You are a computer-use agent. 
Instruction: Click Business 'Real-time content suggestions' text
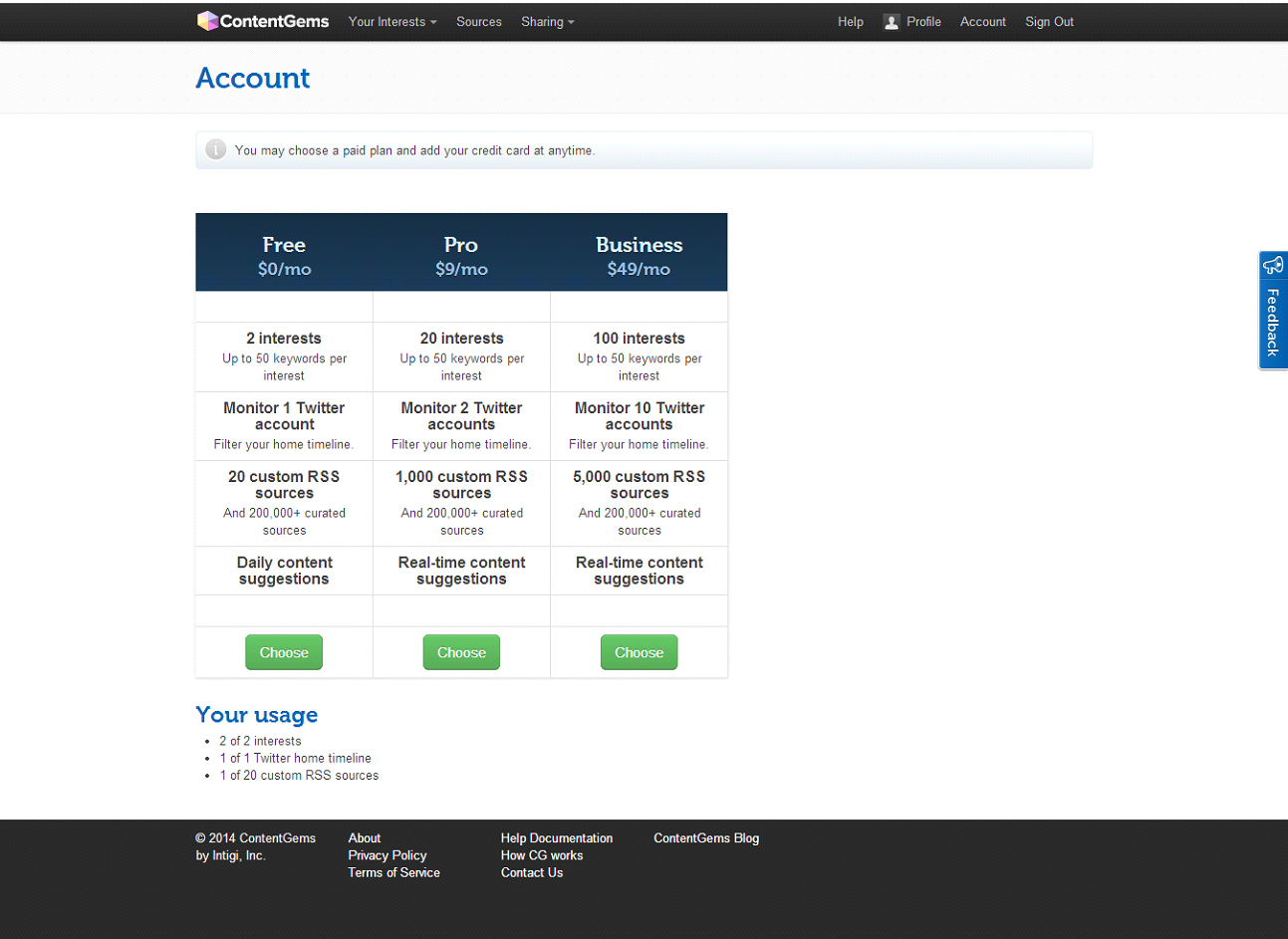coord(639,571)
